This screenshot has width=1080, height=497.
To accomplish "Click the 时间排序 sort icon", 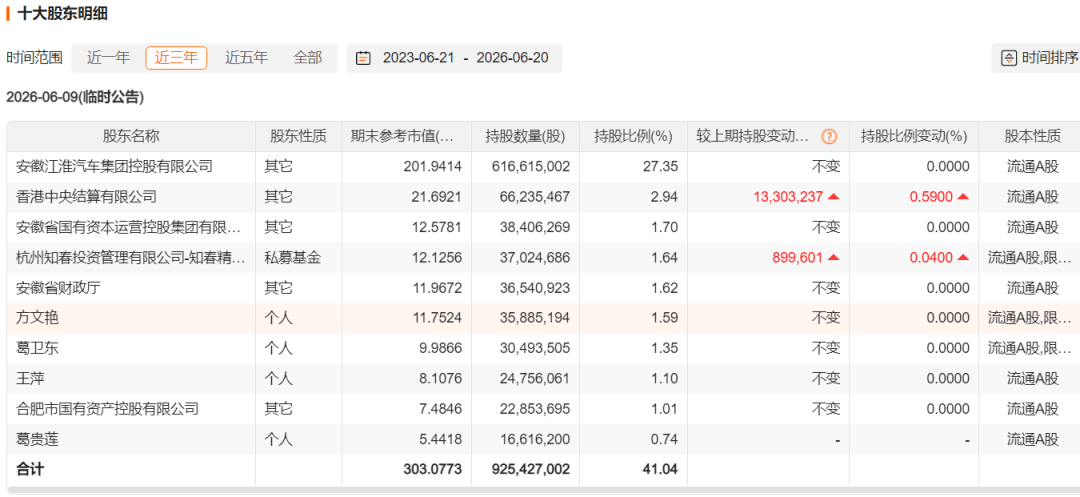I will point(1008,58).
